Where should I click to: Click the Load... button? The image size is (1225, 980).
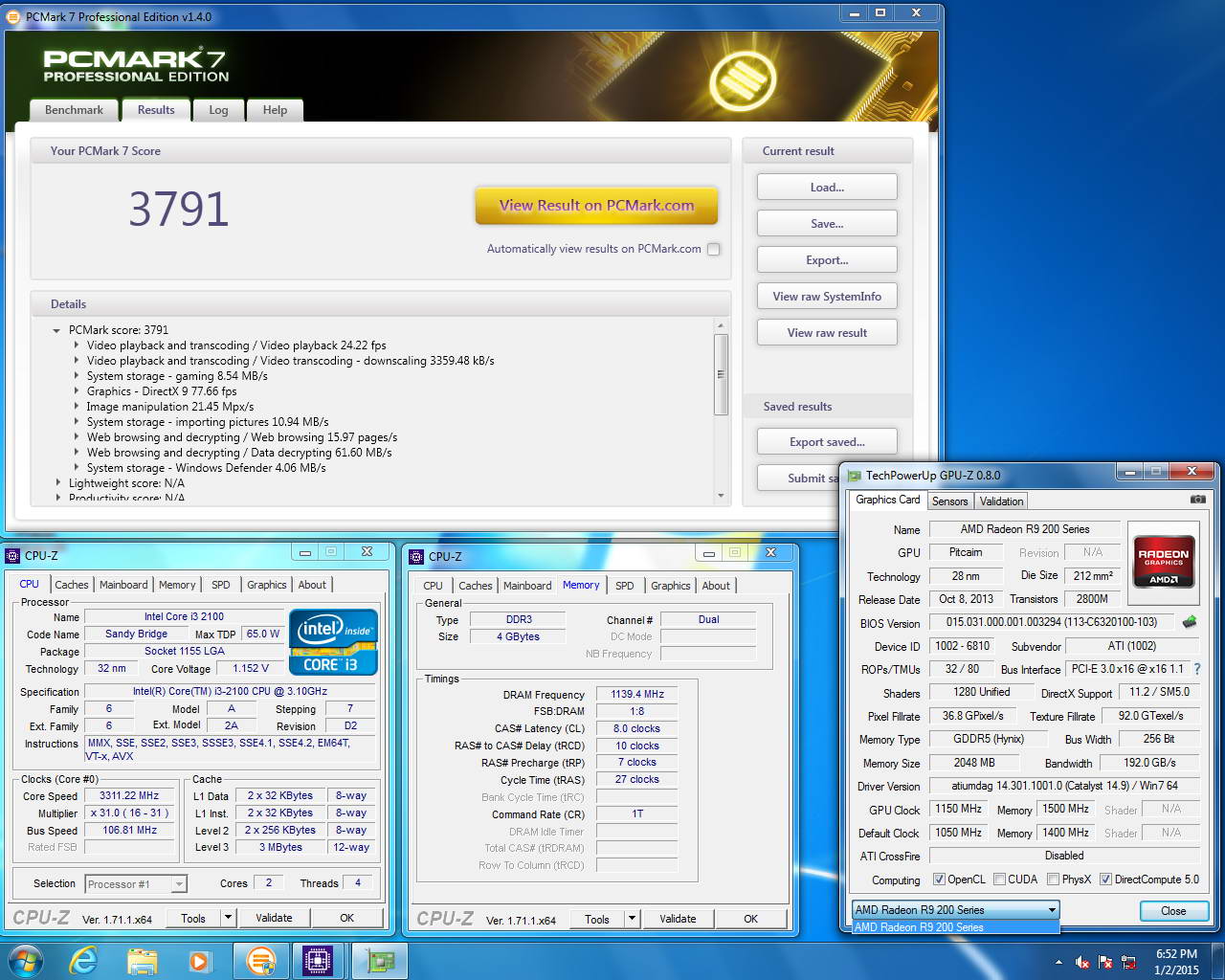pyautogui.click(x=827, y=188)
